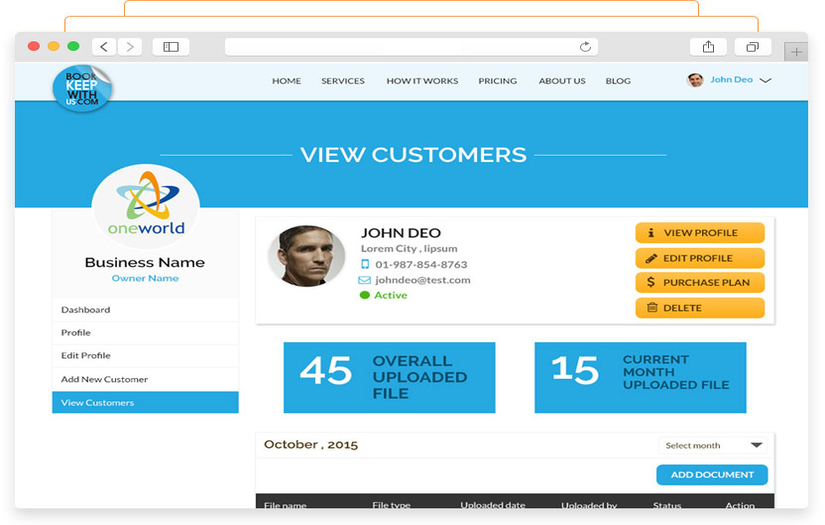
Task: Show all tabs overview icon
Action: pos(752,47)
